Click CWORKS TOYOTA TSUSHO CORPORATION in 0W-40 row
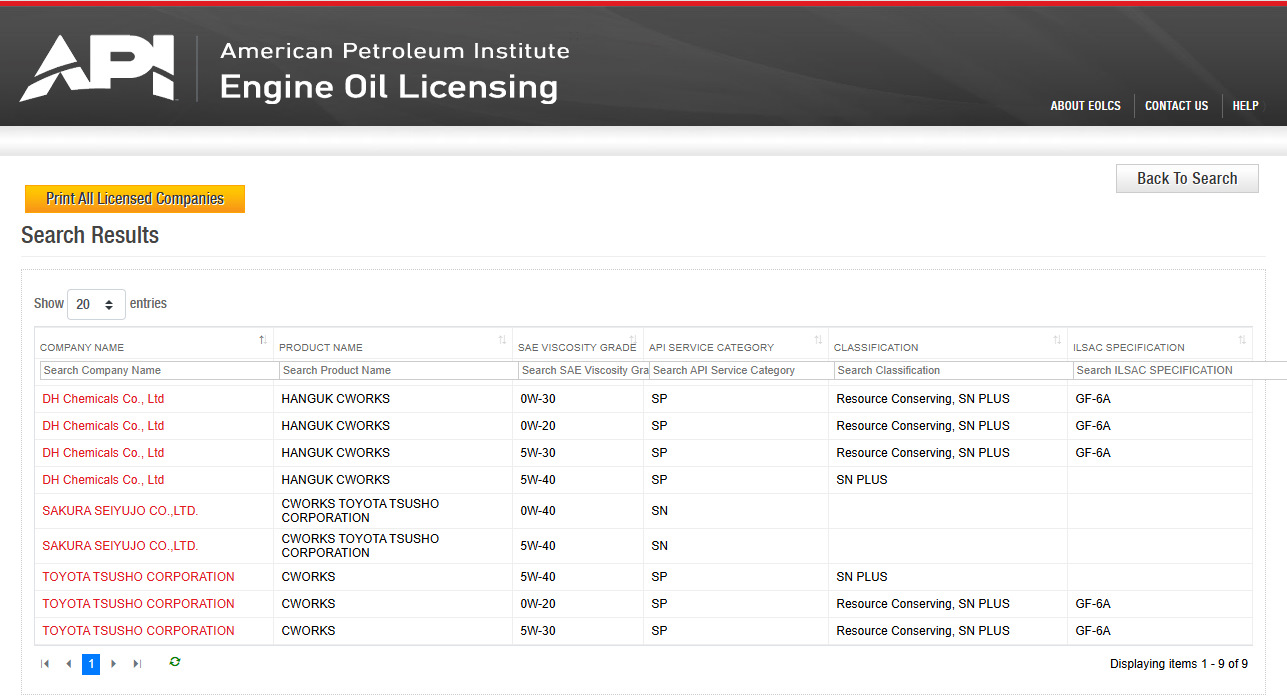The width and height of the screenshot is (1287, 698). tap(360, 511)
